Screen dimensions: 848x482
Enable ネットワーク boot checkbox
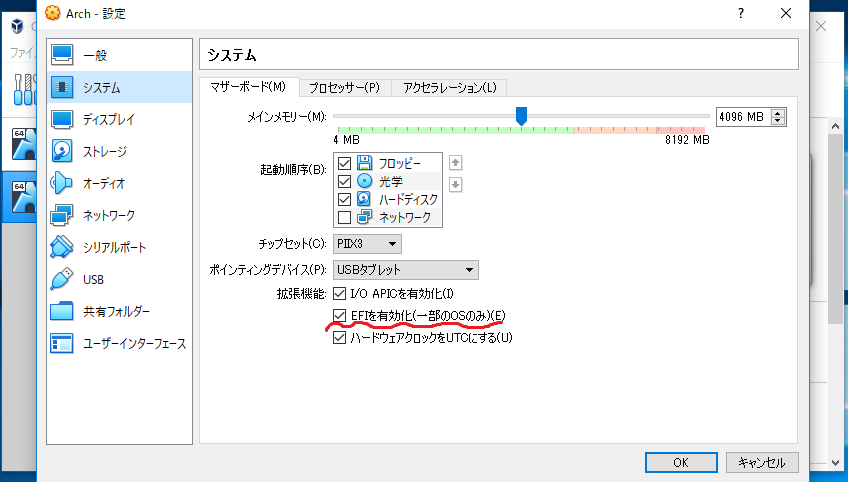point(344,217)
